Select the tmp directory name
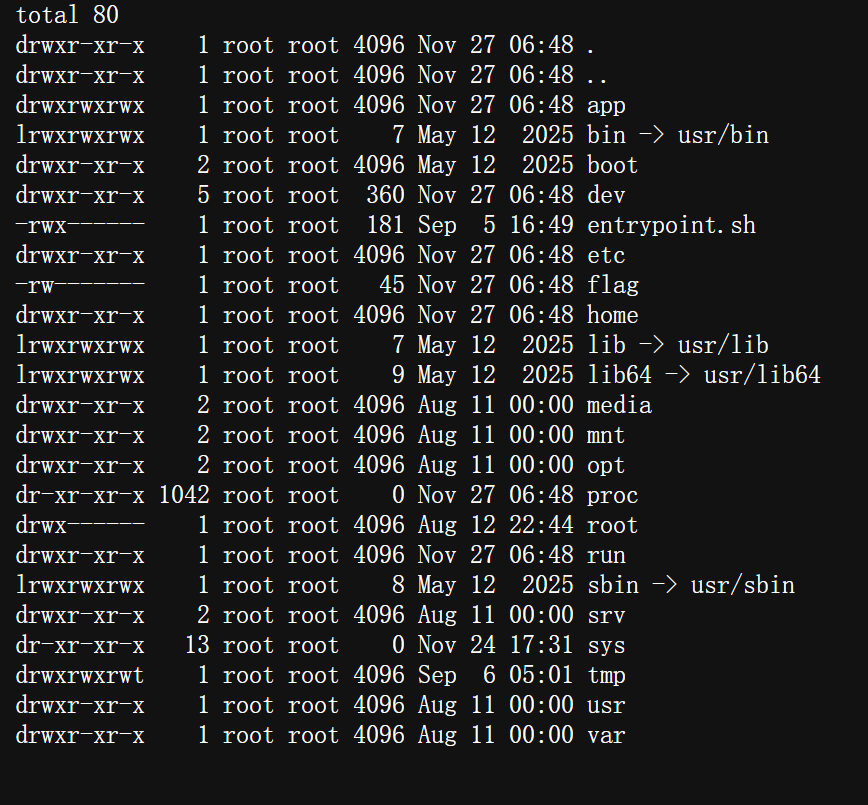The height and width of the screenshot is (805, 868). tap(606, 675)
